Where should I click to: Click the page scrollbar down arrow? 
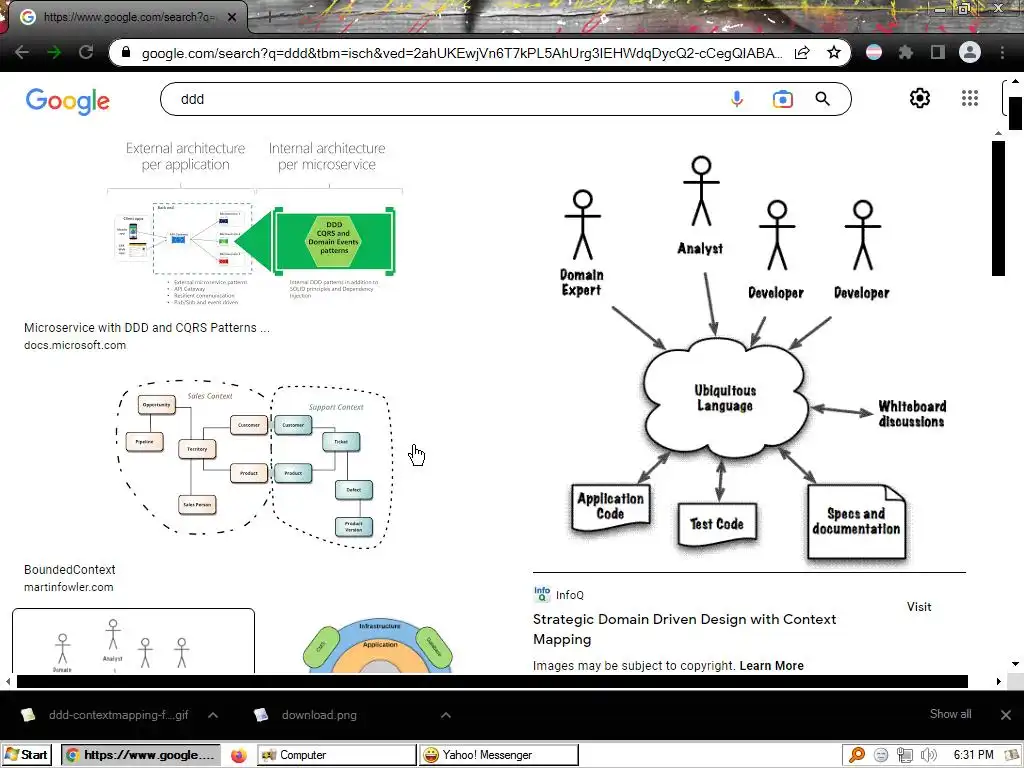[1015, 664]
